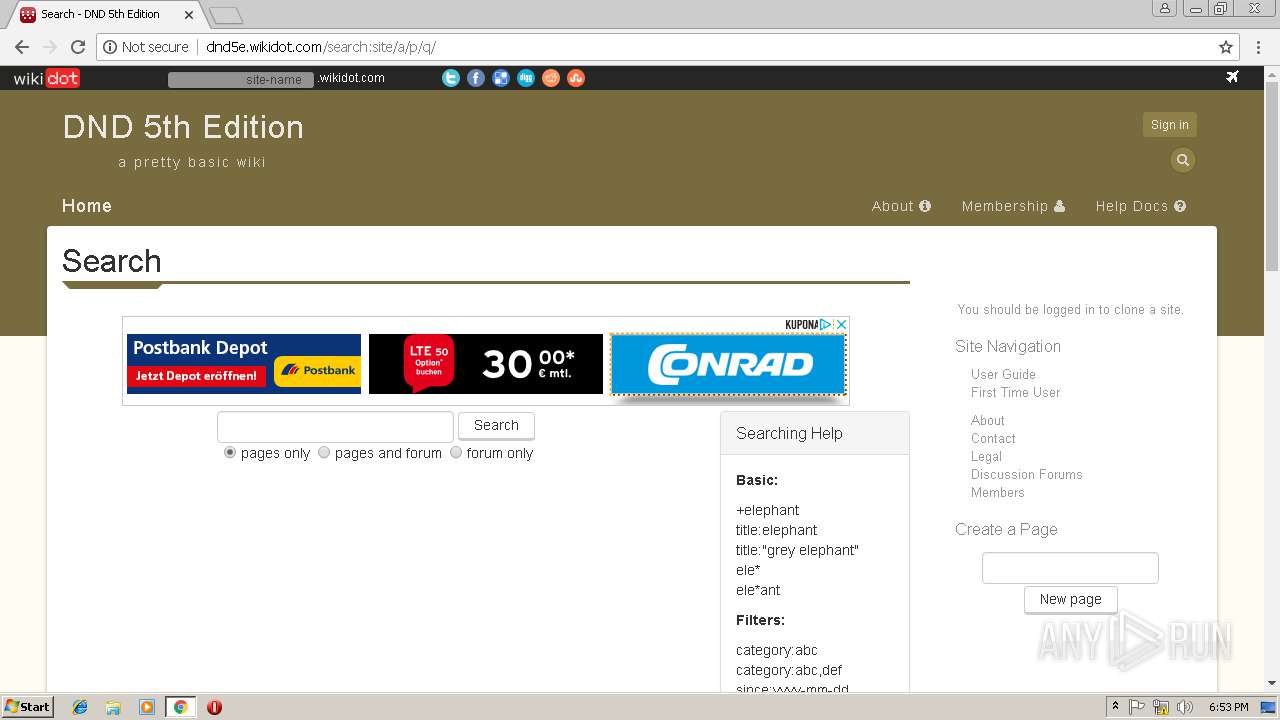
Task: Open the Legal link
Action: [x=986, y=456]
